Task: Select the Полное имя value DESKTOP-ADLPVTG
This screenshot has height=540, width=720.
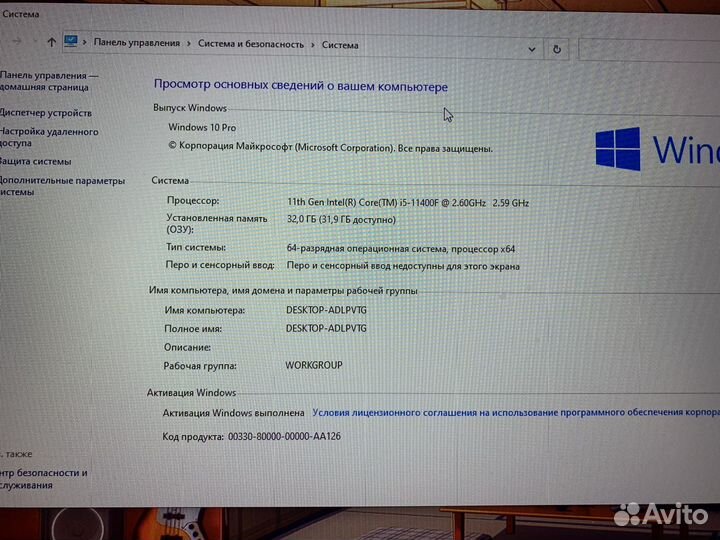Action: click(x=326, y=328)
